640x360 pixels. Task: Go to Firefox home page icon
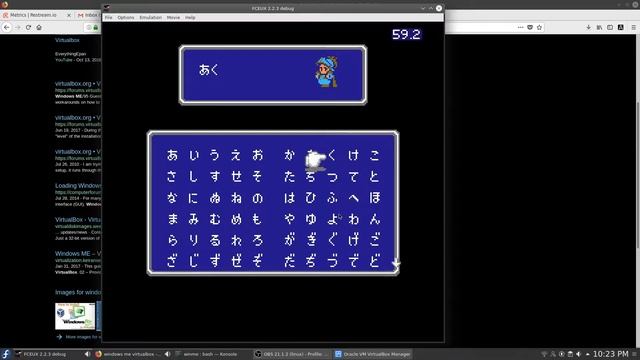pos(39,27)
